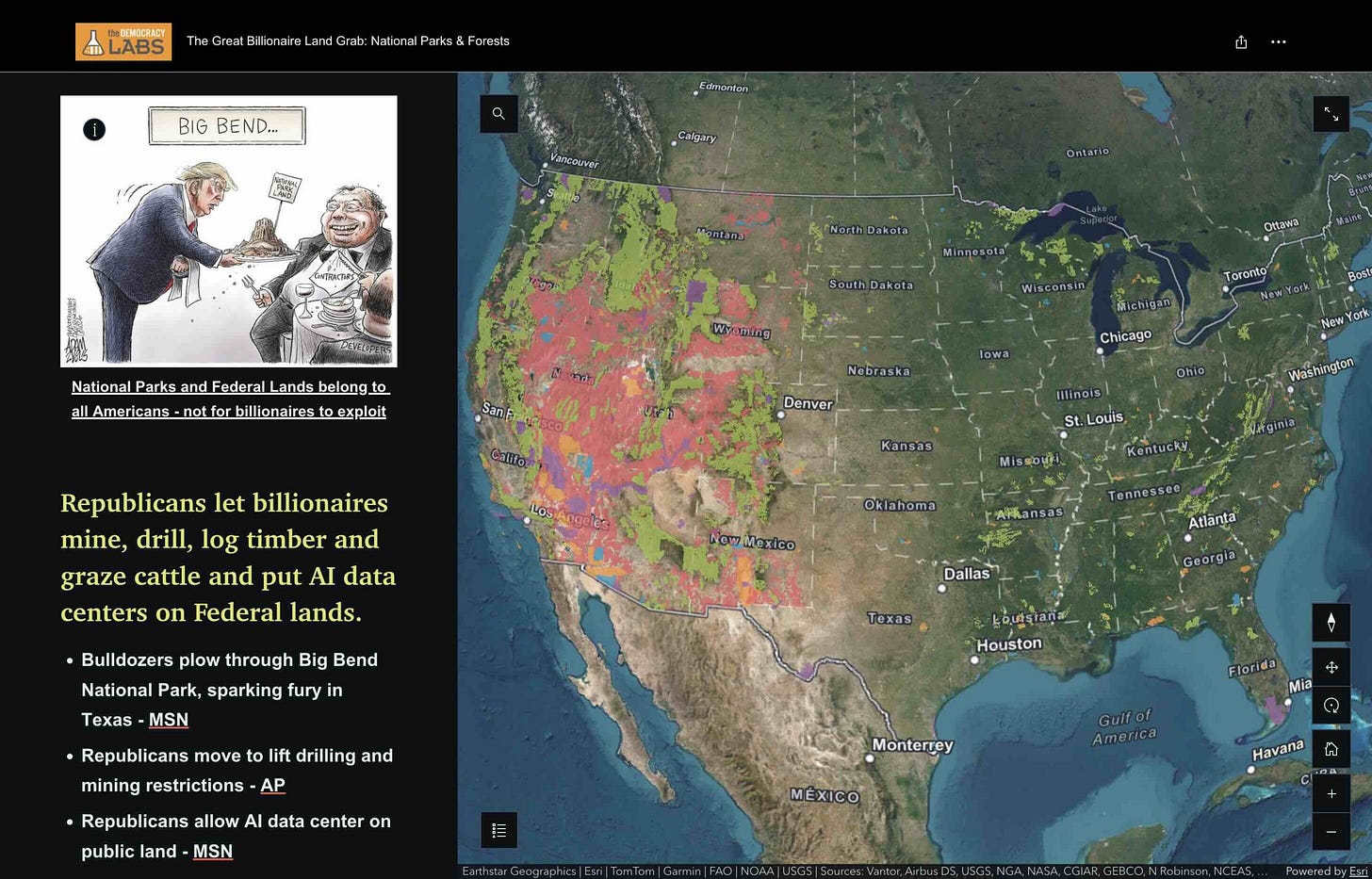Click the info icon on the cartoon

pos(94,130)
